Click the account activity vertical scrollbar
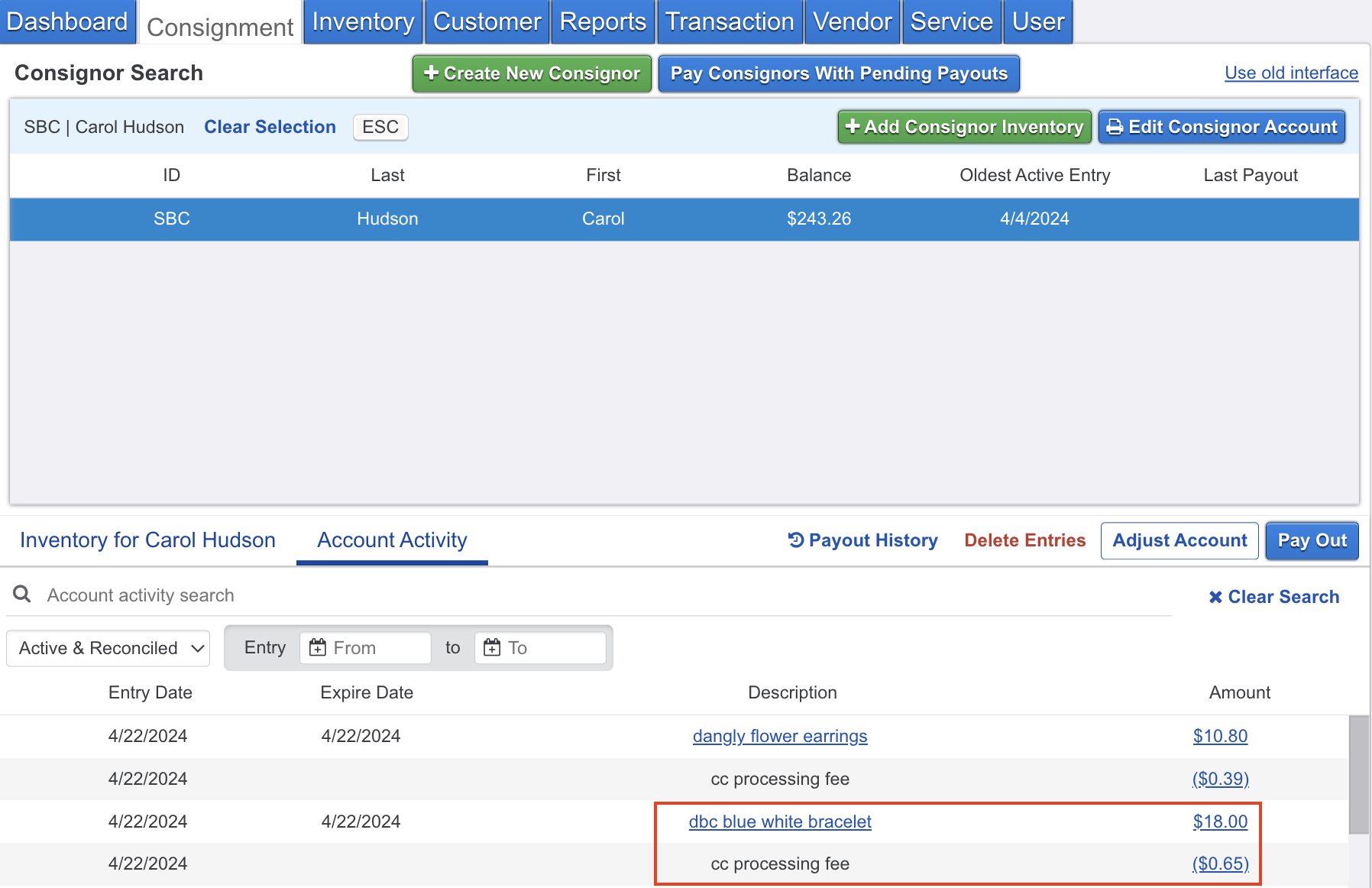 pyautogui.click(x=1358, y=775)
